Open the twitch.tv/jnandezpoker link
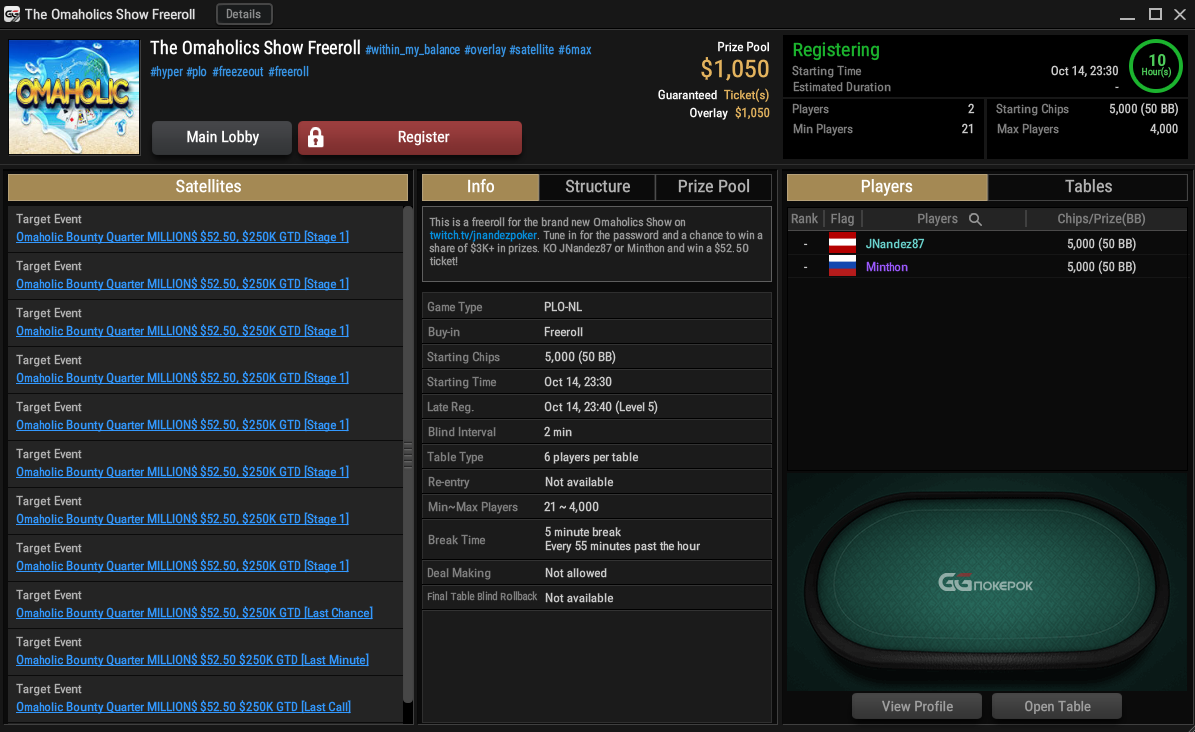 [483, 236]
